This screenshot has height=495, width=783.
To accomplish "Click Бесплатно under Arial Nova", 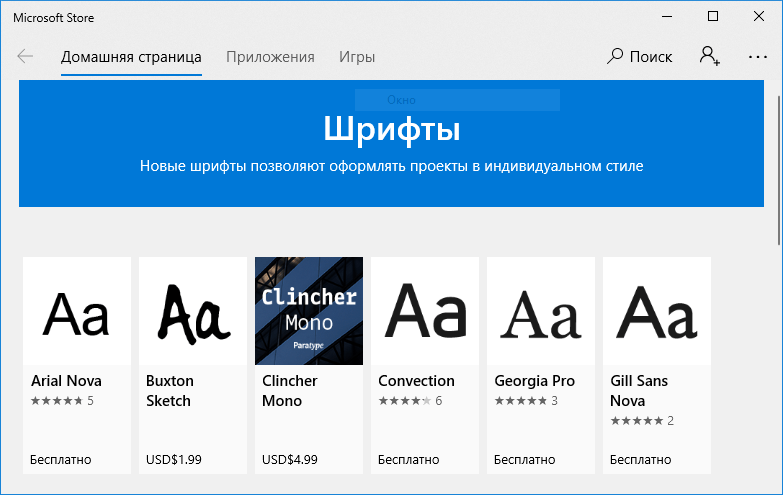I will pyautogui.click(x=60, y=460).
